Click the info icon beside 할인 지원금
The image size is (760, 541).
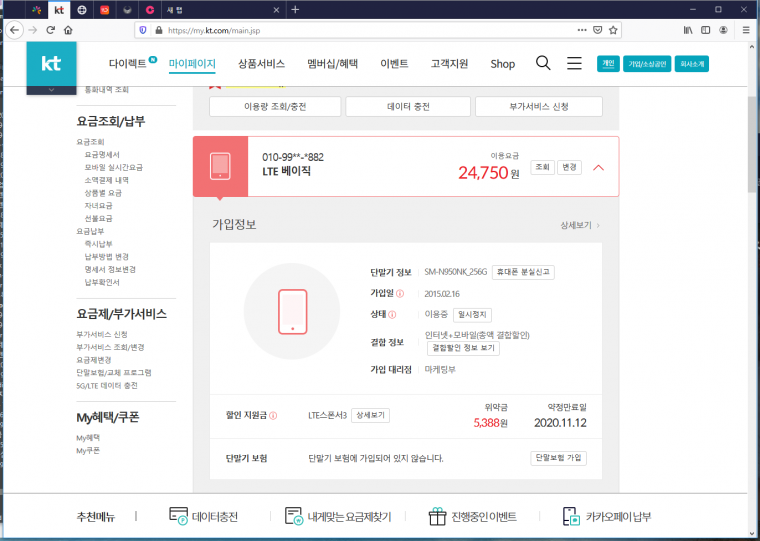pyautogui.click(x=273, y=415)
